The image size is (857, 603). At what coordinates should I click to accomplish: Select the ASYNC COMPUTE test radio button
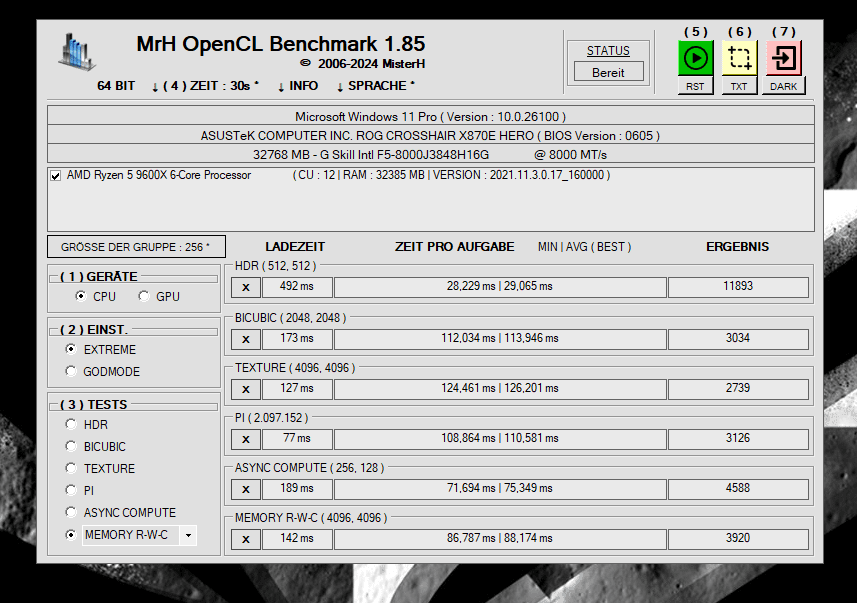(x=71, y=512)
